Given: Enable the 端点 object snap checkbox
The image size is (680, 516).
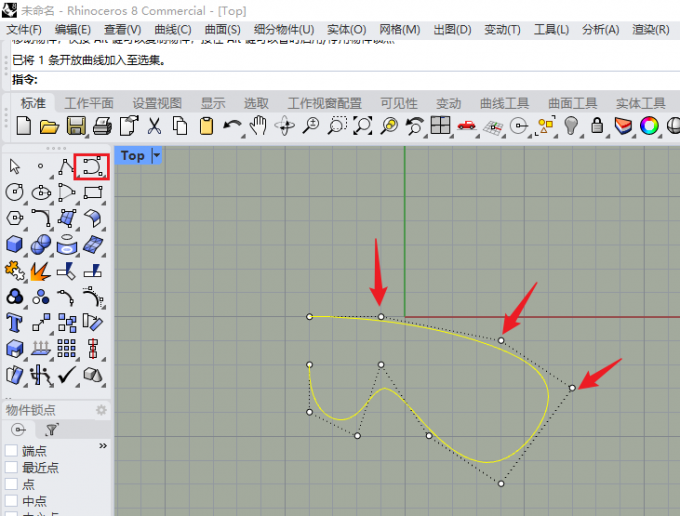Looking at the screenshot, I should point(11,451).
